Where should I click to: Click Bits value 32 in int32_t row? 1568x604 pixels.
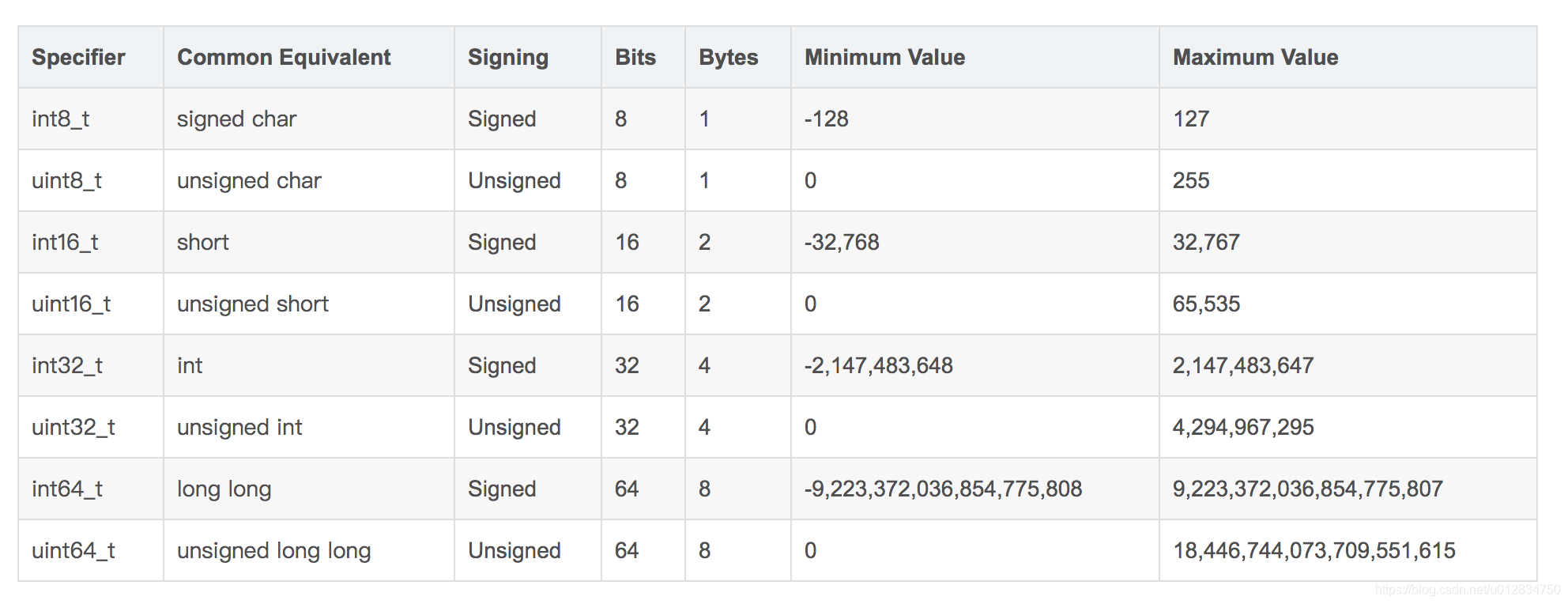pyautogui.click(x=627, y=365)
